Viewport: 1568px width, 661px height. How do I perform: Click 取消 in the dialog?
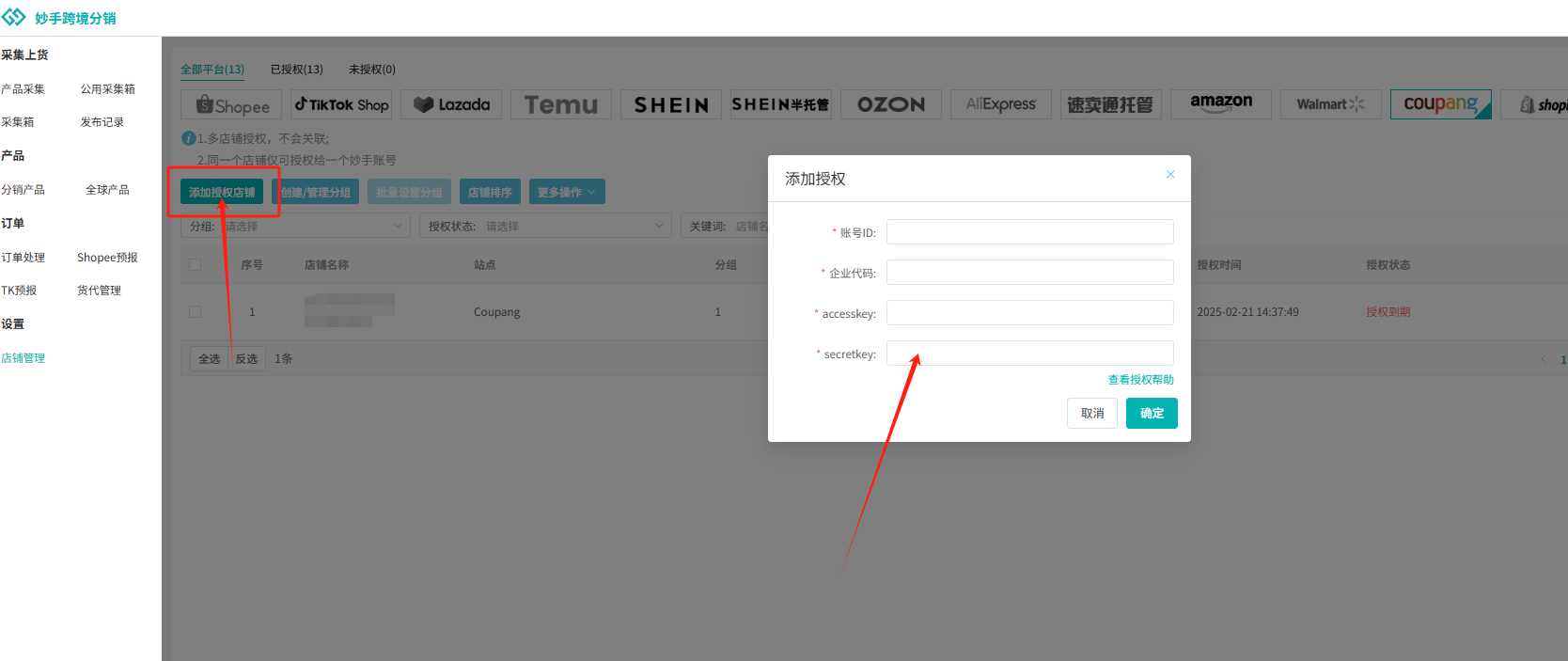[1092, 413]
